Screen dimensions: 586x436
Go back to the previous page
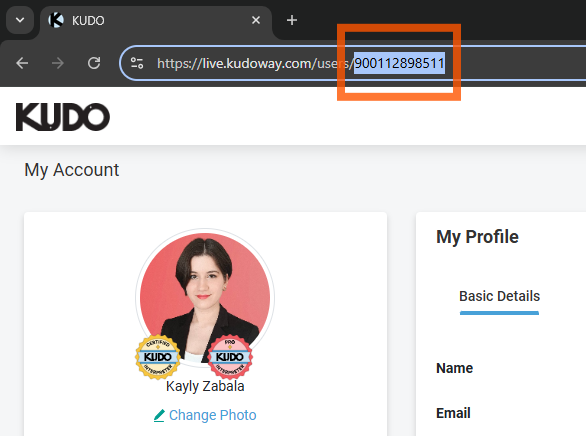tap(22, 63)
